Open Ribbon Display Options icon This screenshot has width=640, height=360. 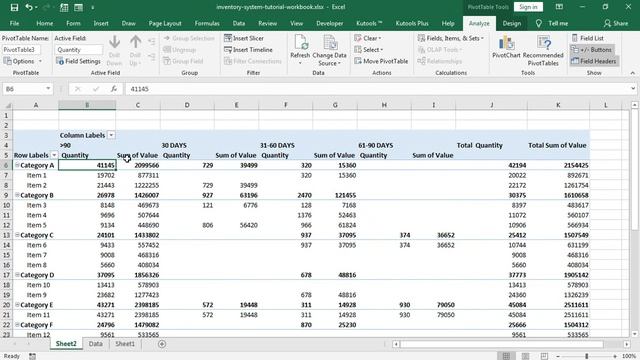(559, 7)
